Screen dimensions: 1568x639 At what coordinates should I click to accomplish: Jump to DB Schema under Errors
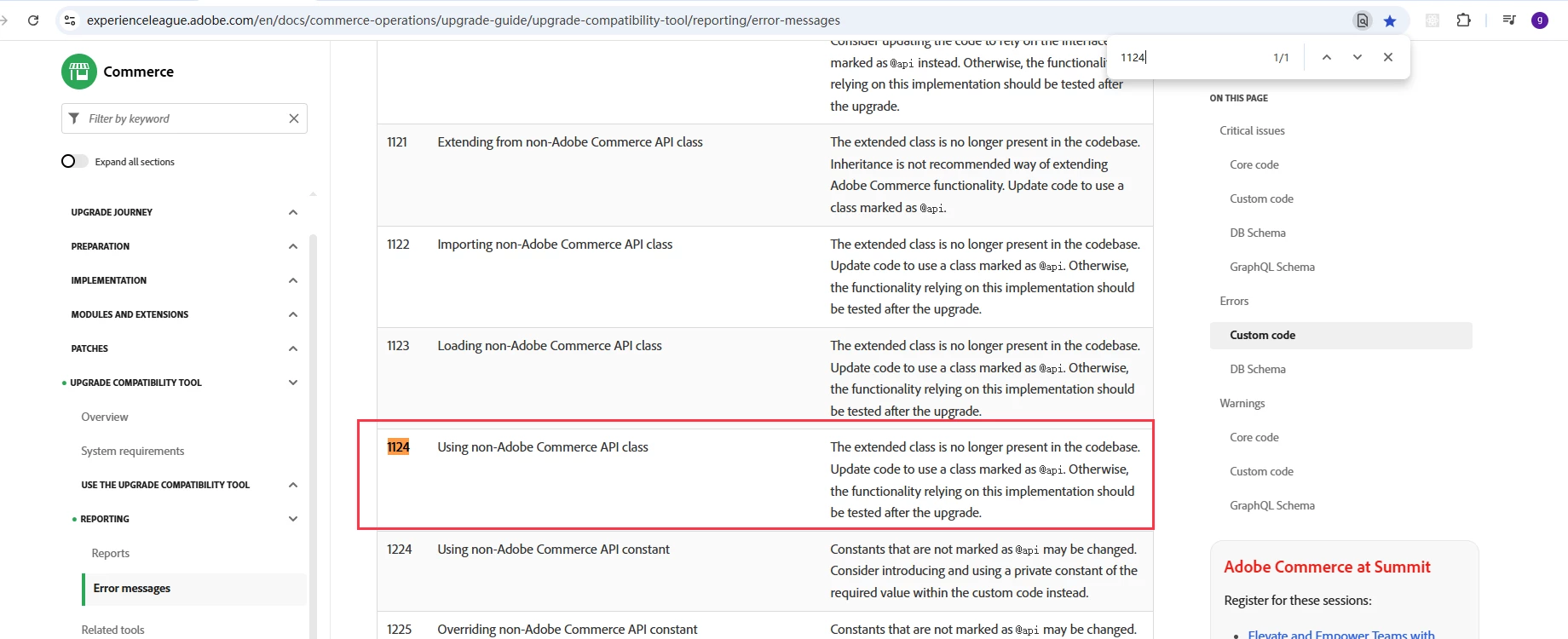pyautogui.click(x=1258, y=369)
